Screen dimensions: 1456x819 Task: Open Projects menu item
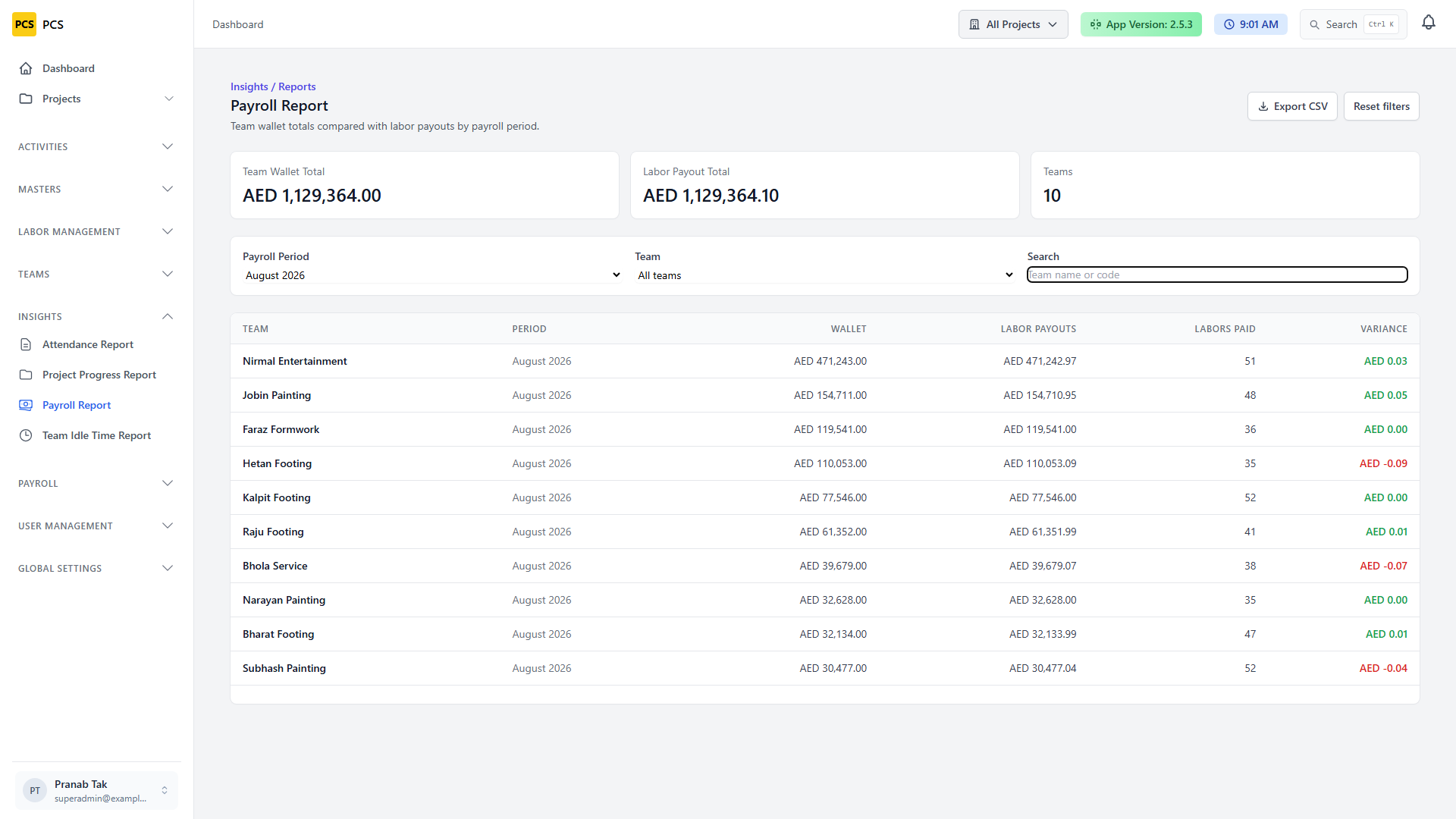96,99
